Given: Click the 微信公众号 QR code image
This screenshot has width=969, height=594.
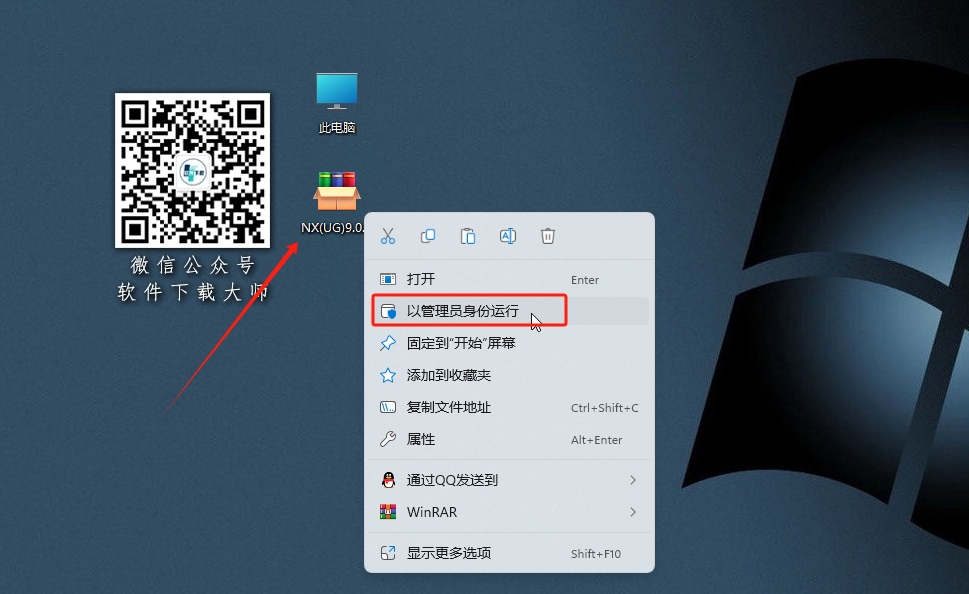Looking at the screenshot, I should point(192,170).
